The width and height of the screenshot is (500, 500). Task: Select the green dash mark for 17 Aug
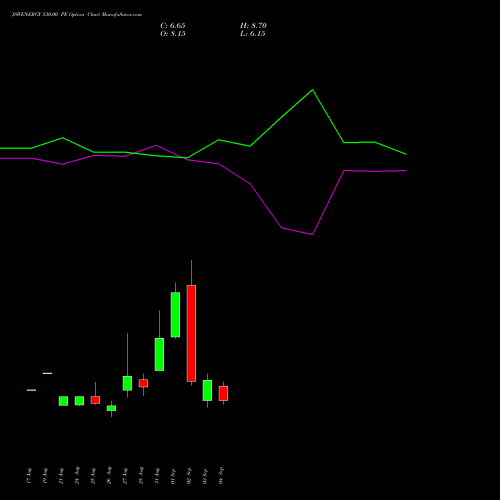tap(31, 390)
